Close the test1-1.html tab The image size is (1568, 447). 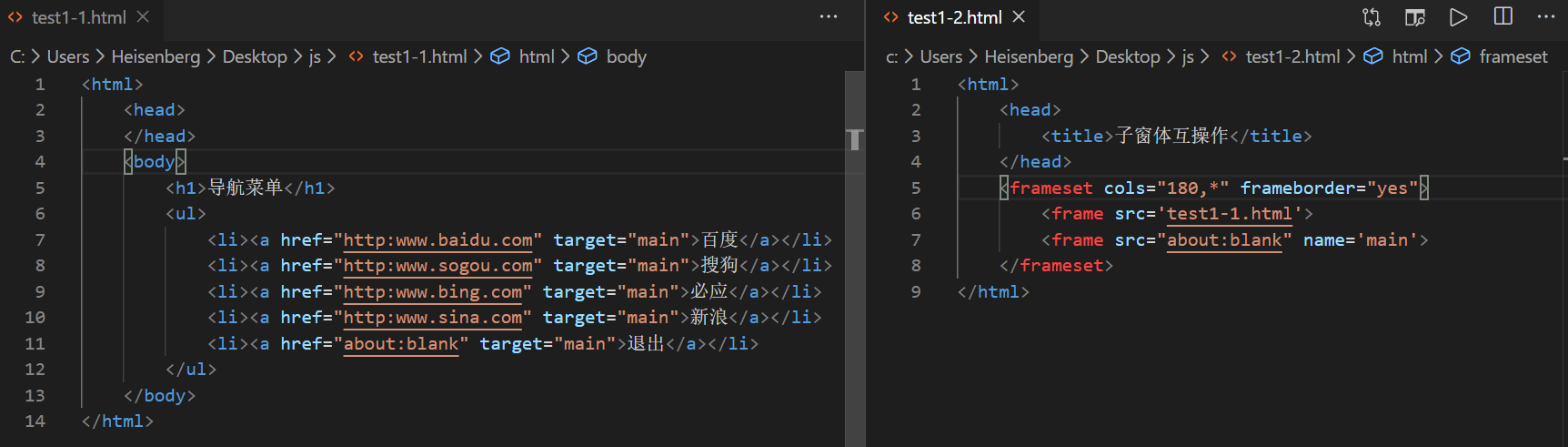tap(143, 17)
